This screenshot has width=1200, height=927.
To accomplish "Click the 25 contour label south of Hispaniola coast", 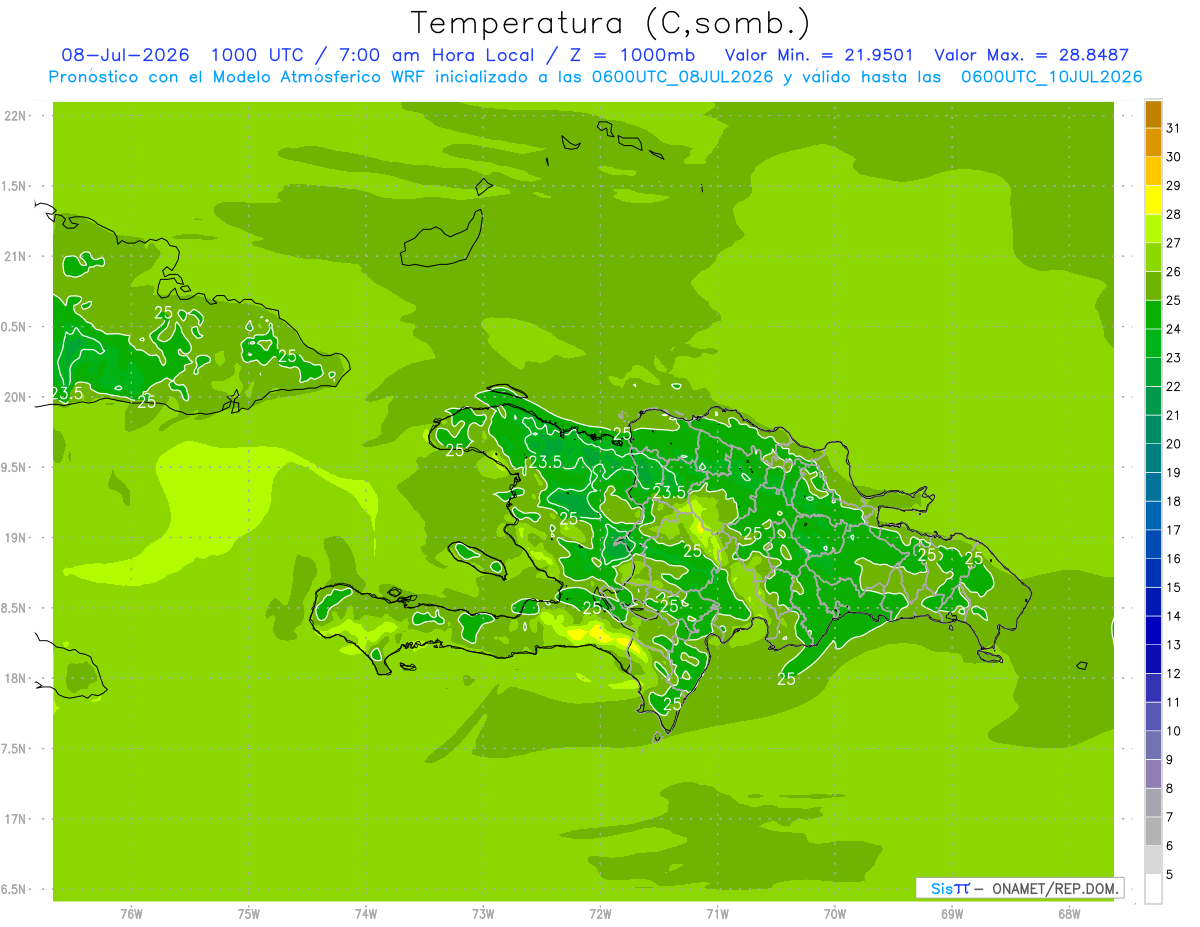I will (x=786, y=679).
